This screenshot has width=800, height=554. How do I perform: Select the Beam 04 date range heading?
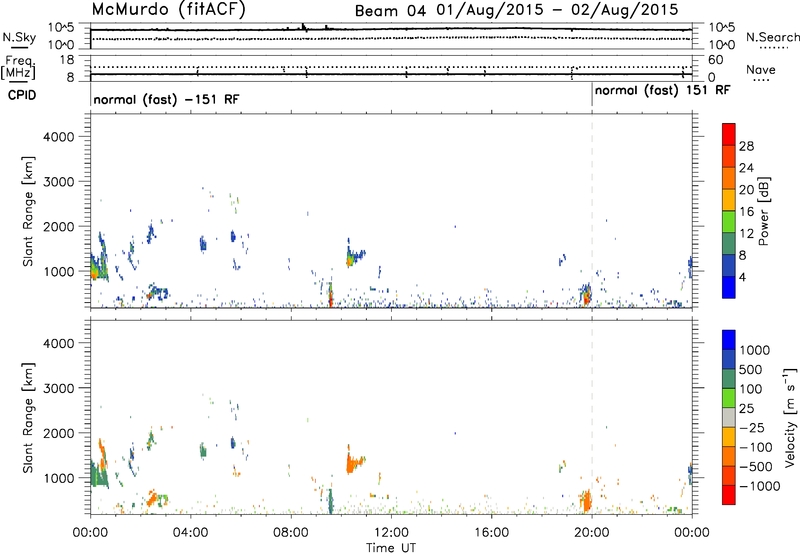coord(516,10)
